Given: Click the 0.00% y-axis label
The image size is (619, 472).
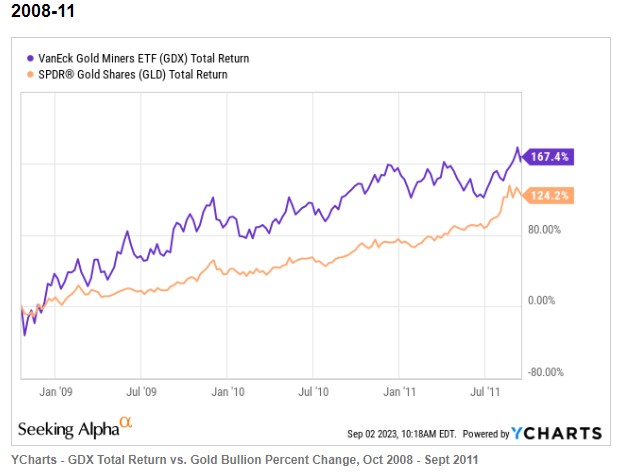Looking at the screenshot, I should [542, 301].
